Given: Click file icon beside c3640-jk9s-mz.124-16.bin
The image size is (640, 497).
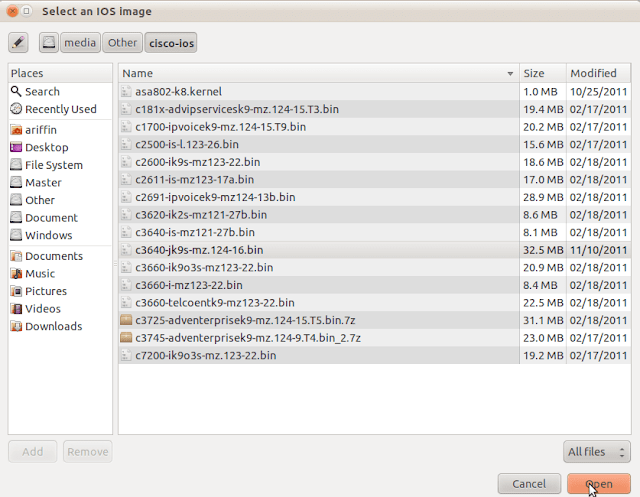Looking at the screenshot, I should 126,250.
